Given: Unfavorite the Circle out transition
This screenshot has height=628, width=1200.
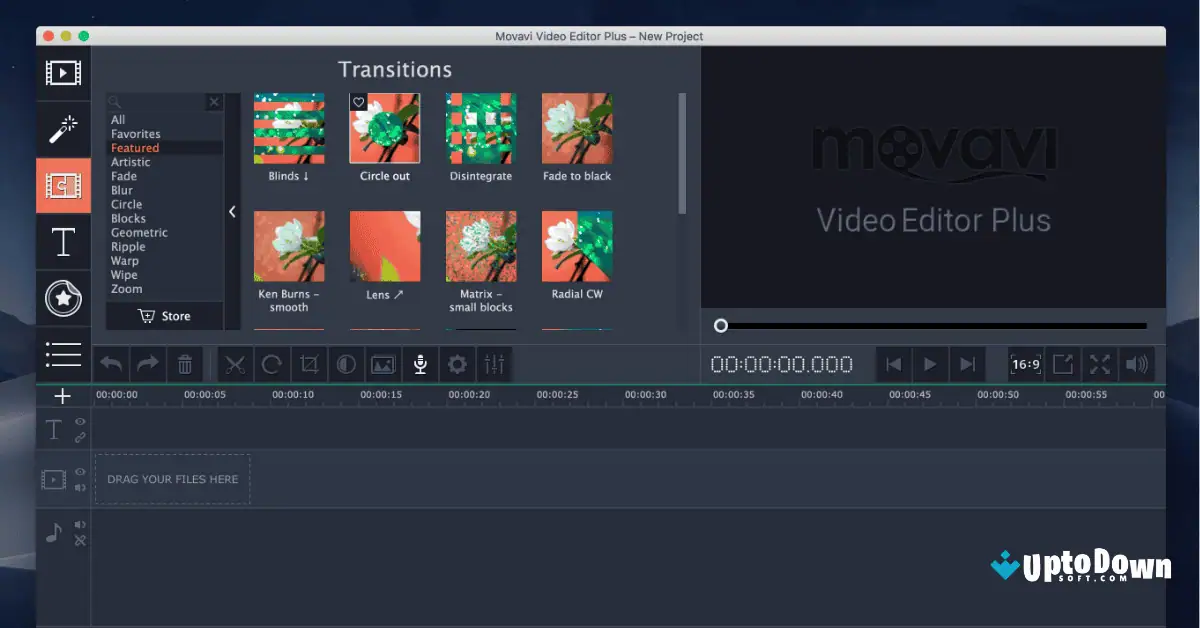Looking at the screenshot, I should (x=359, y=101).
